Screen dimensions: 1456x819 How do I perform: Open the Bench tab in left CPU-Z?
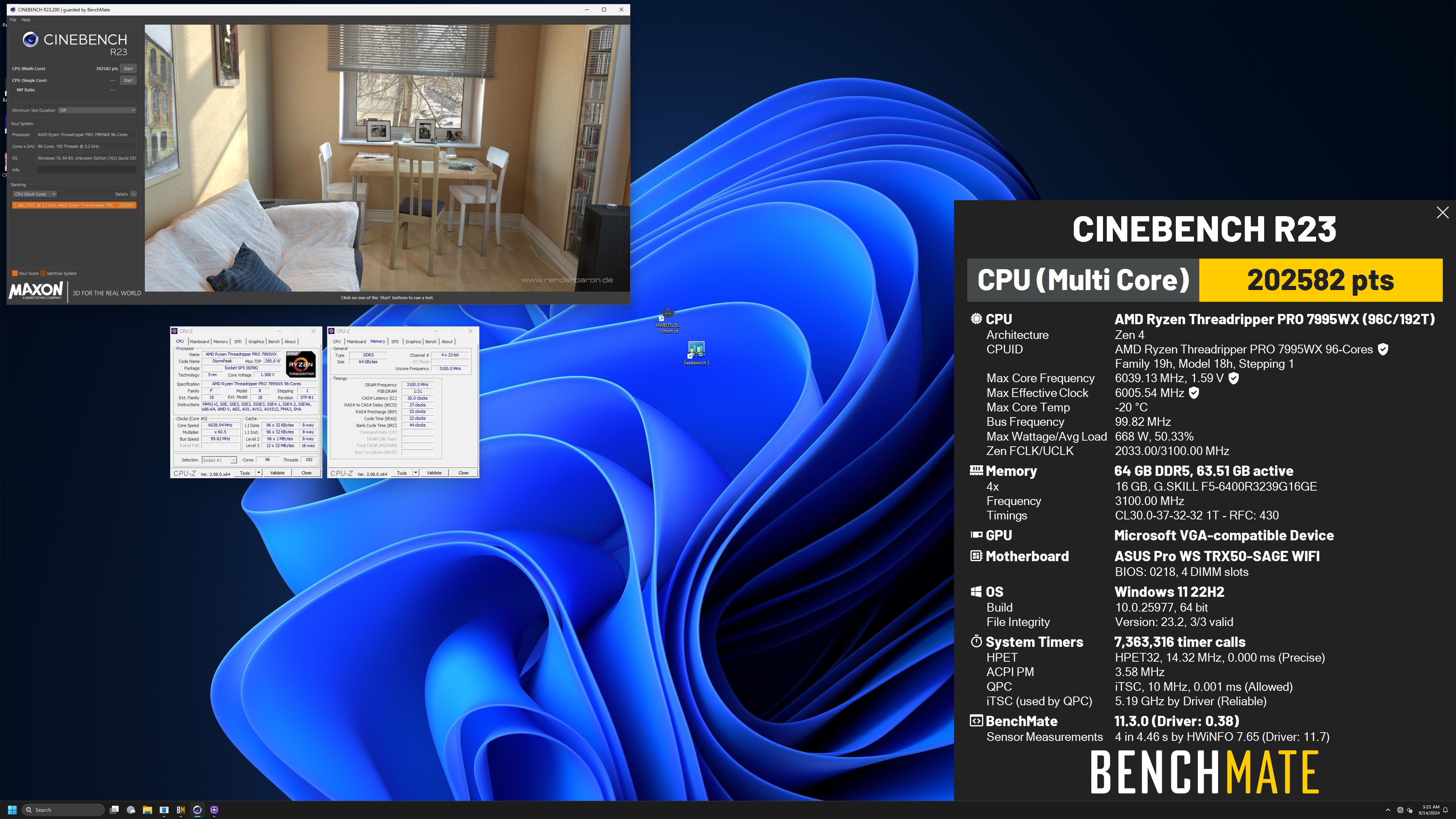274,341
